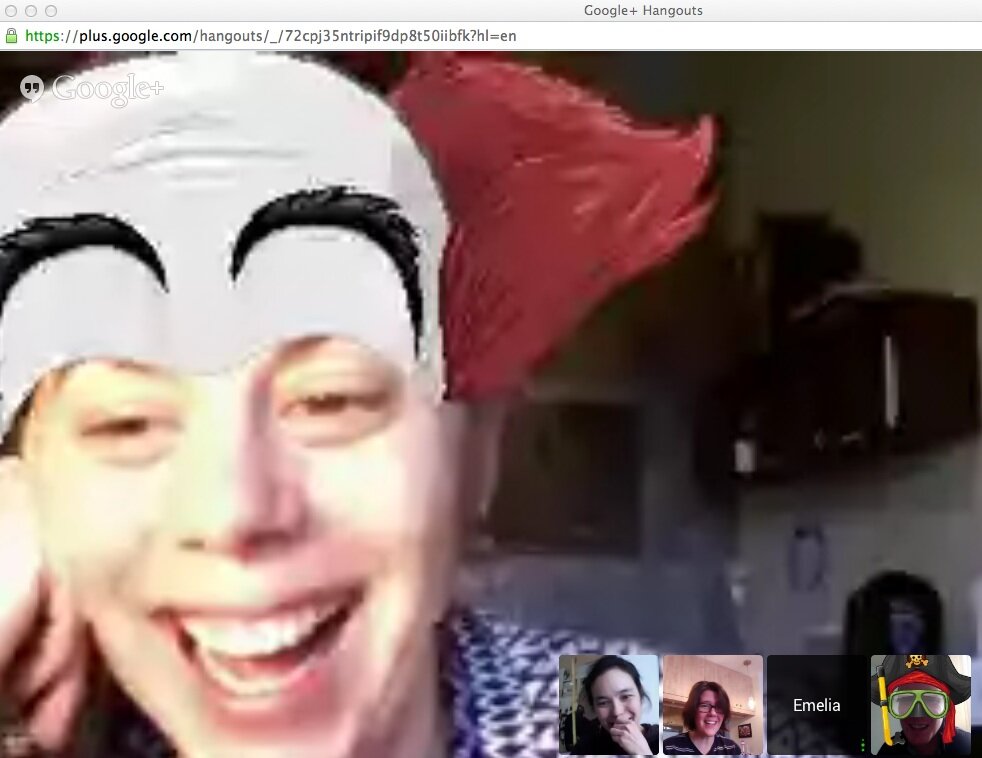Open thumbnail of woman with hand on chin

[x=609, y=705]
